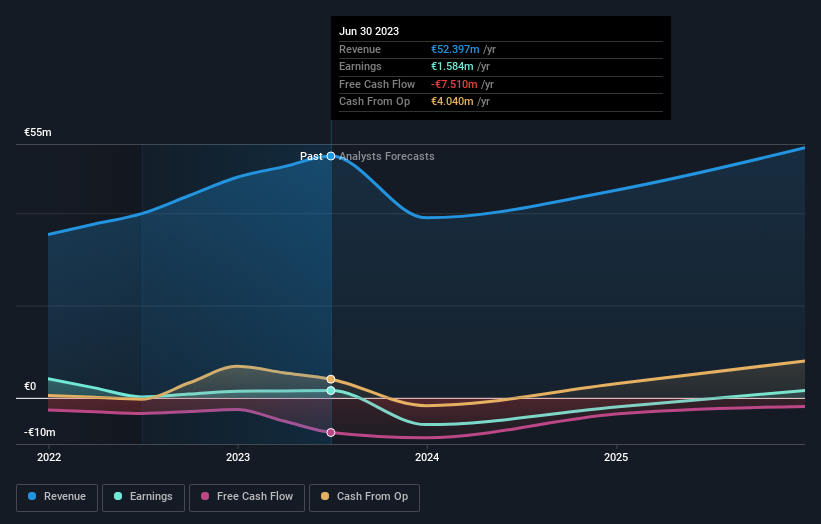The height and width of the screenshot is (524, 821).
Task: Click the Cash From Op tooltip row label
Action: coord(374,102)
